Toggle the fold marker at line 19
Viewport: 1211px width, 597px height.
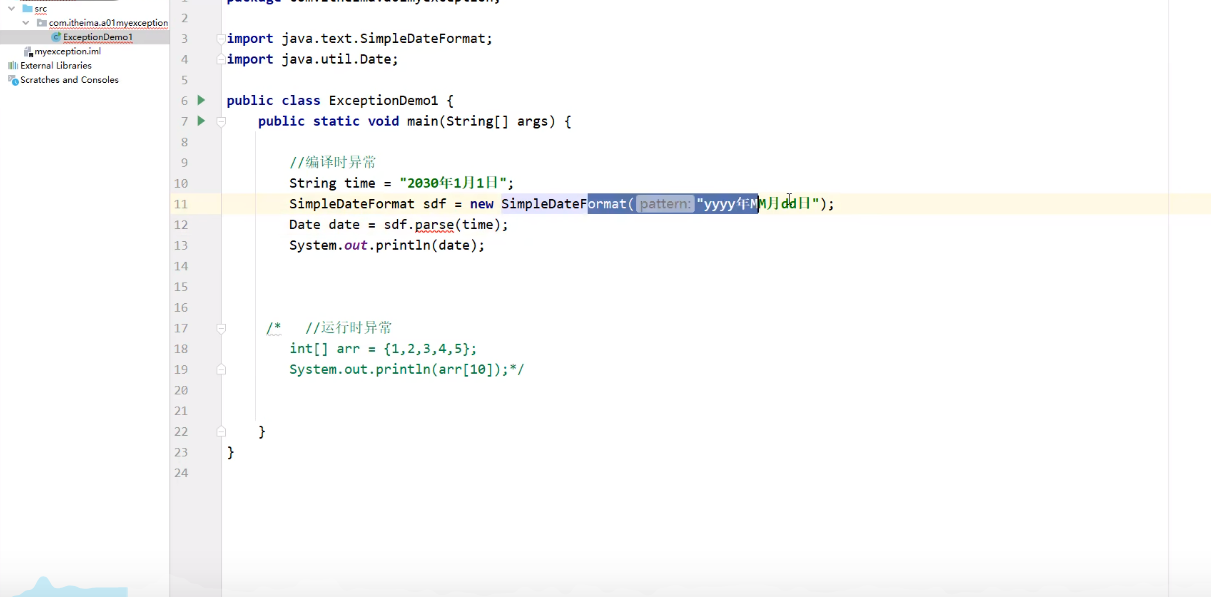click(221, 368)
